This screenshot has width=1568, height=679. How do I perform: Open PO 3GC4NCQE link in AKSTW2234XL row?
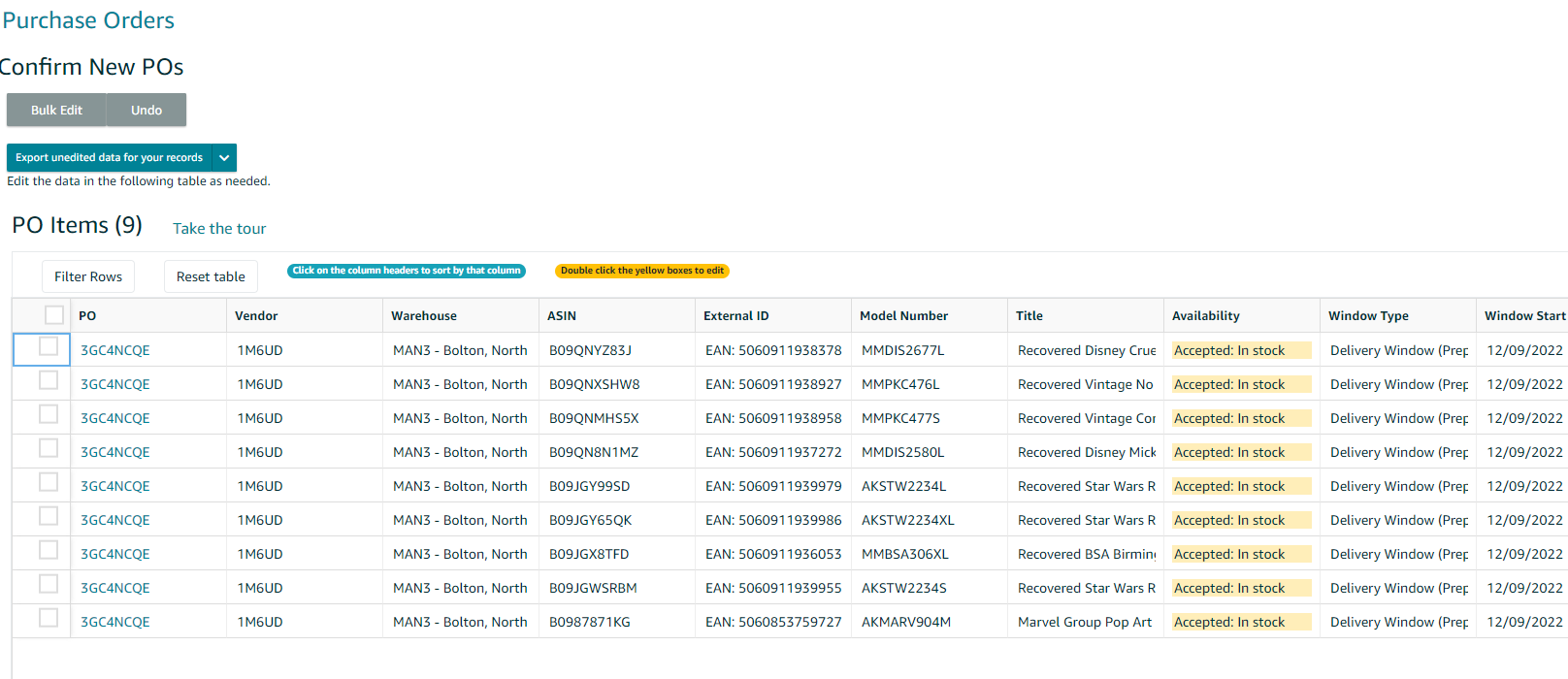point(115,520)
